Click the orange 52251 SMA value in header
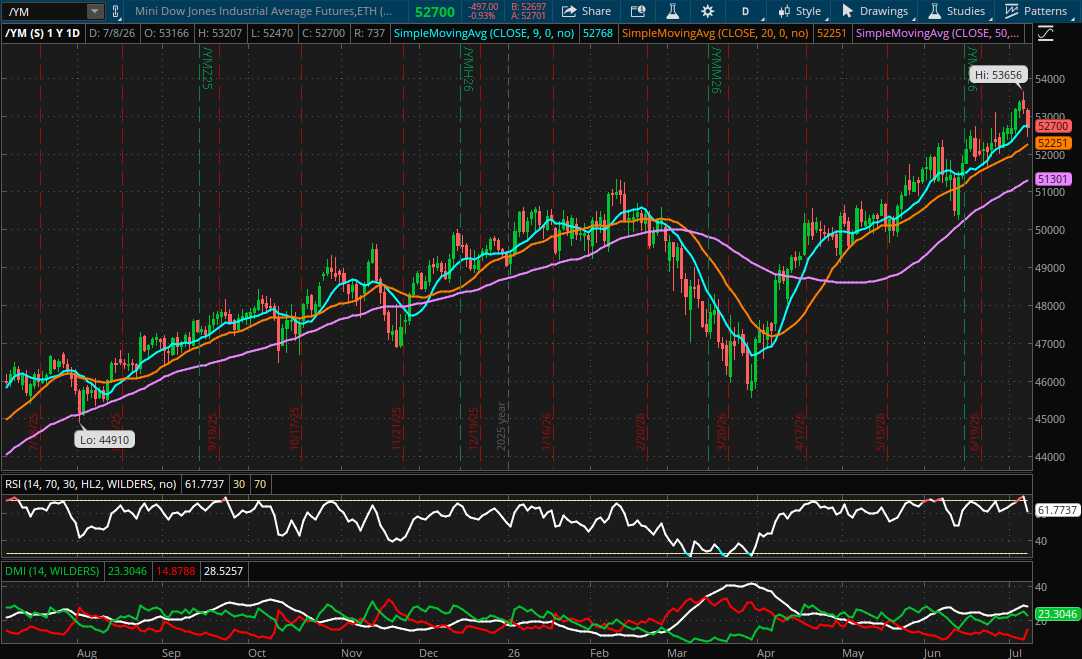This screenshot has width=1082, height=659. pos(832,32)
